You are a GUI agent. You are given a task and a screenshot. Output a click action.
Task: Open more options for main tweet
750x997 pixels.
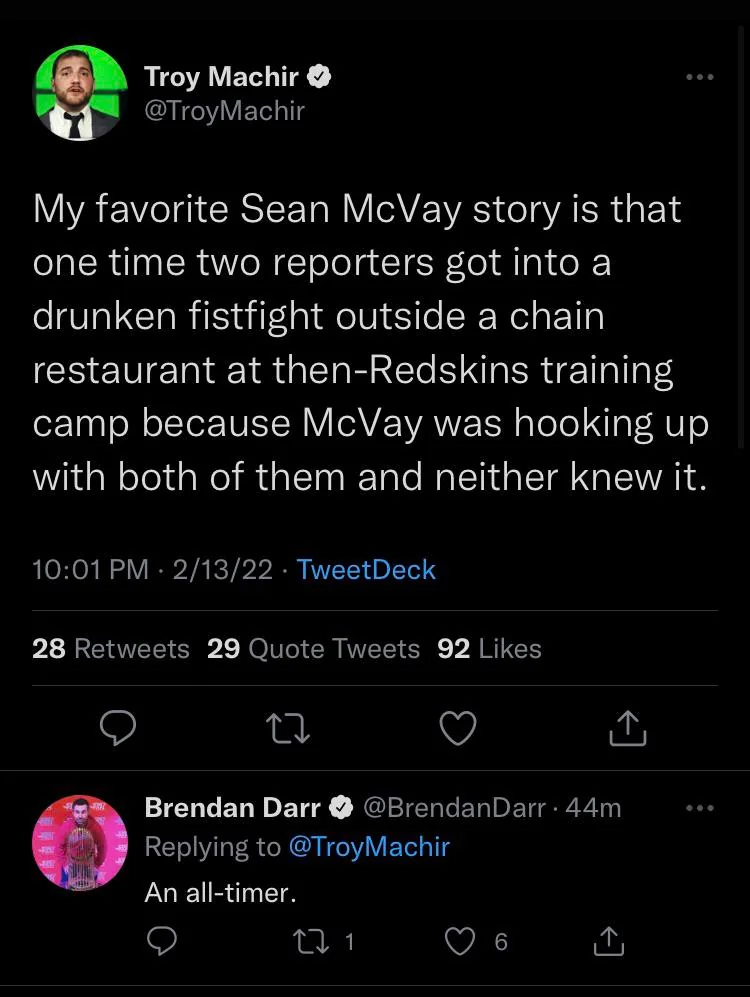point(700,77)
